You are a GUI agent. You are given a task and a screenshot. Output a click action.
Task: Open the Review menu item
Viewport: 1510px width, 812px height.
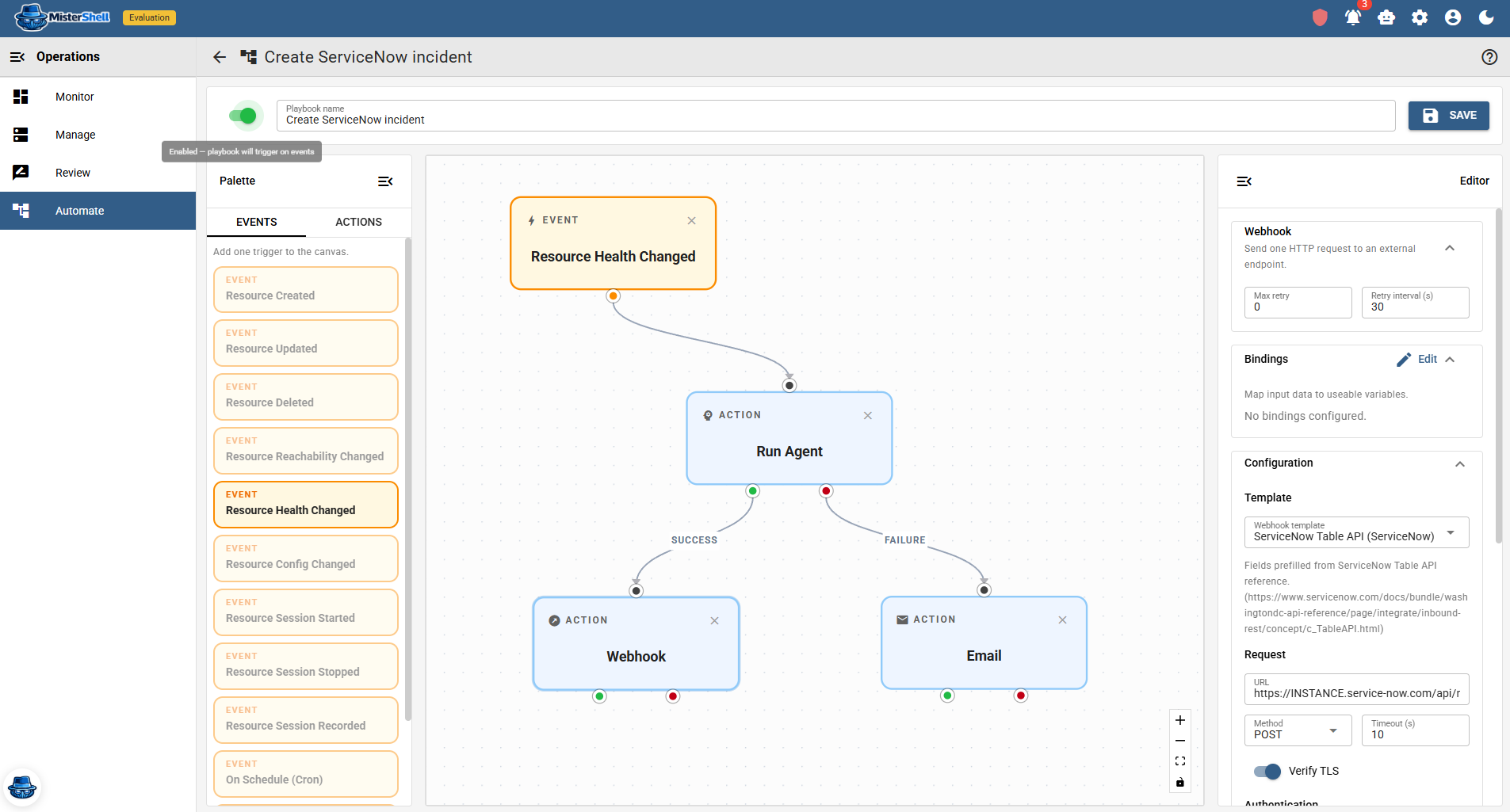(97, 173)
